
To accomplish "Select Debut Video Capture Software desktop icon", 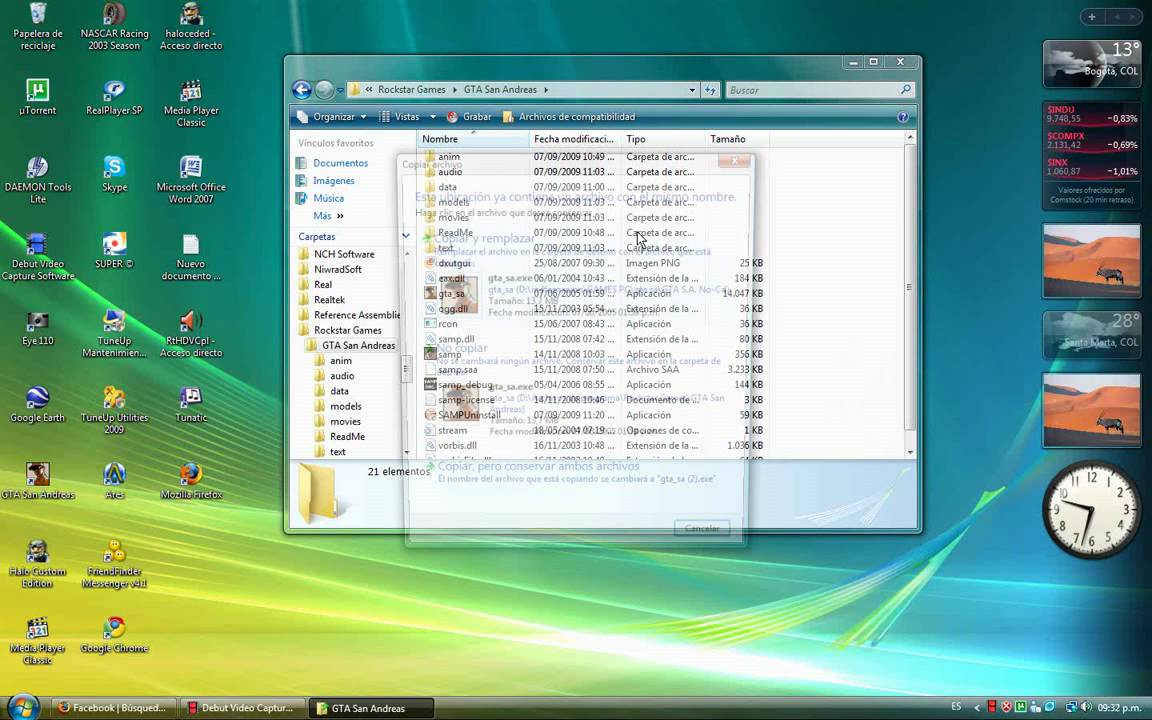I will pyautogui.click(x=37, y=257).
